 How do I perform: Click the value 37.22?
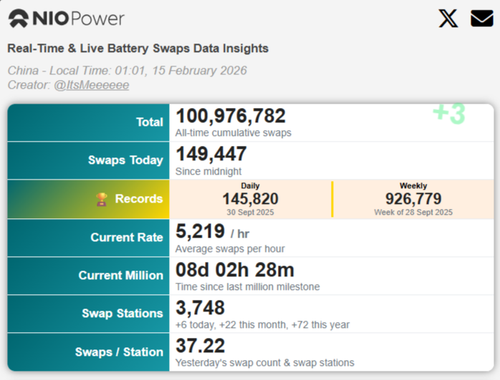(200, 346)
